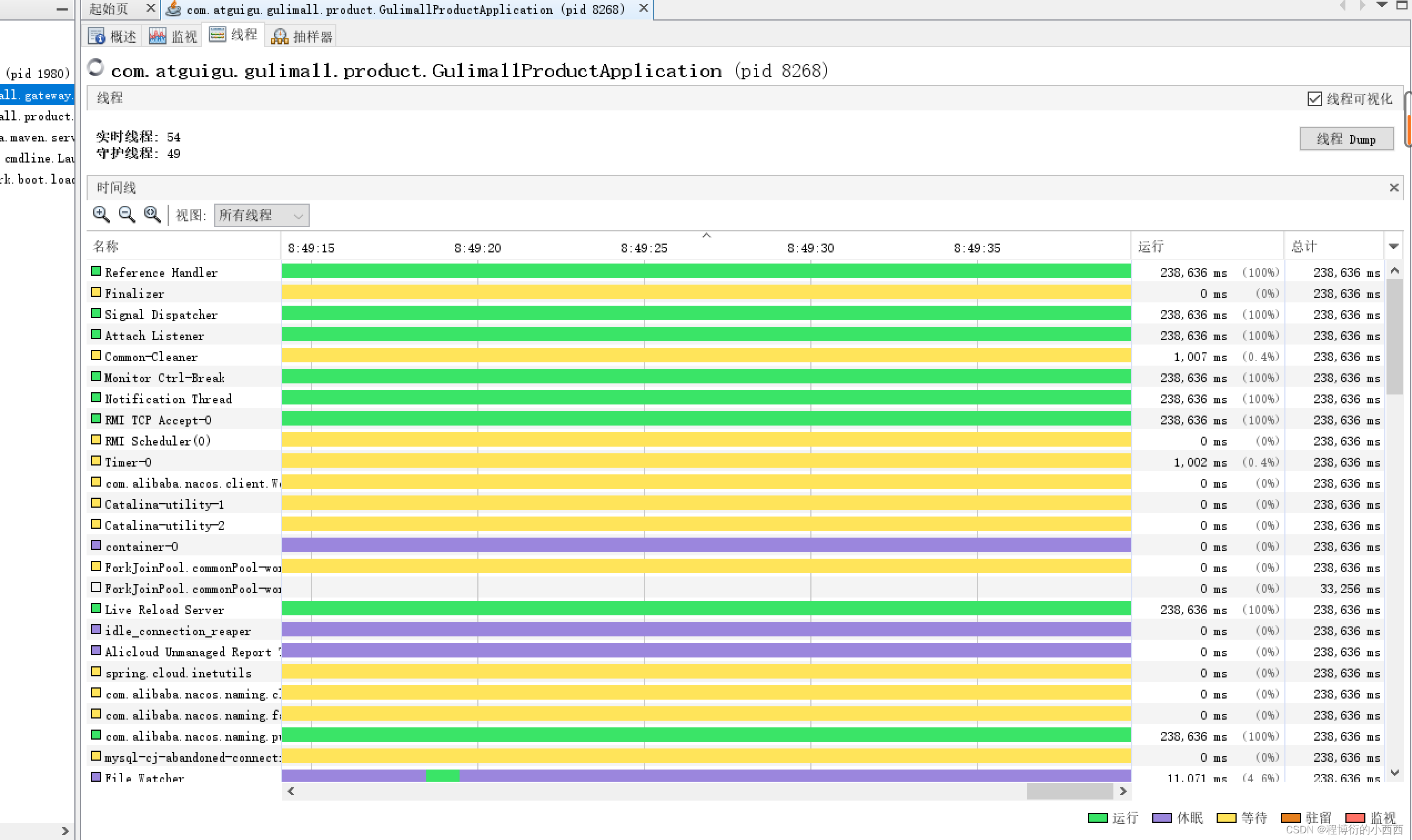This screenshot has width=1412, height=840.
Task: Click the vertical scrollbar down arrow
Action: (x=1395, y=773)
